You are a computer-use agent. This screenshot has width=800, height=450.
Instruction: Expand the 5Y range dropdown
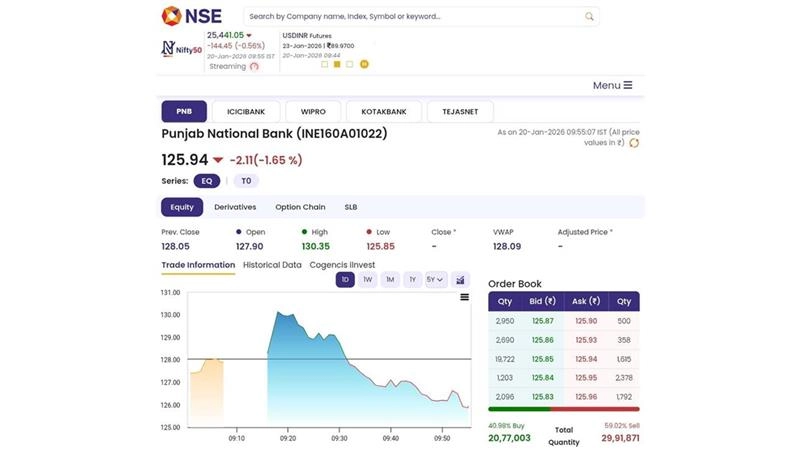[435, 280]
